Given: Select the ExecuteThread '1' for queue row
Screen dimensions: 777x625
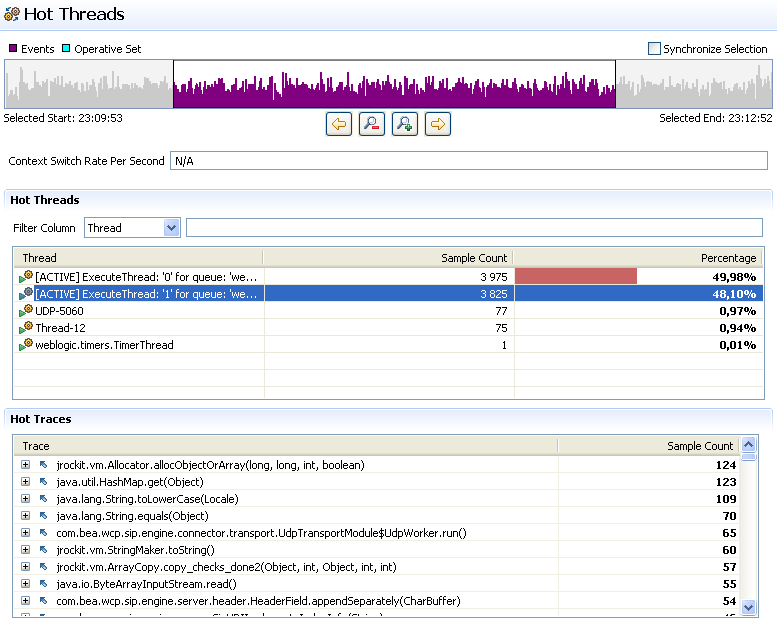Looking at the screenshot, I should point(388,293).
